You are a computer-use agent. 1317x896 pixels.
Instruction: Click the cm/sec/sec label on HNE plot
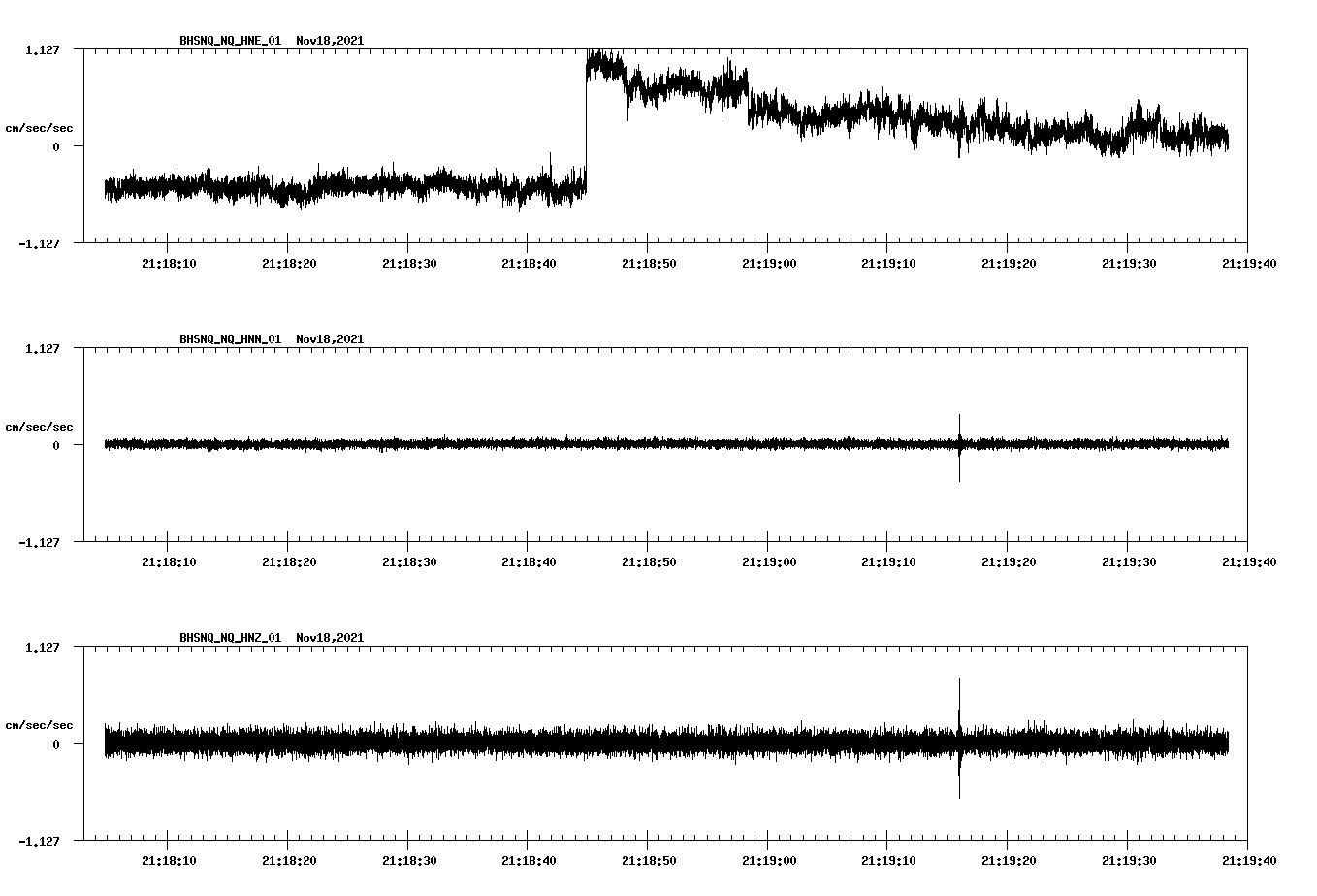pyautogui.click(x=39, y=128)
